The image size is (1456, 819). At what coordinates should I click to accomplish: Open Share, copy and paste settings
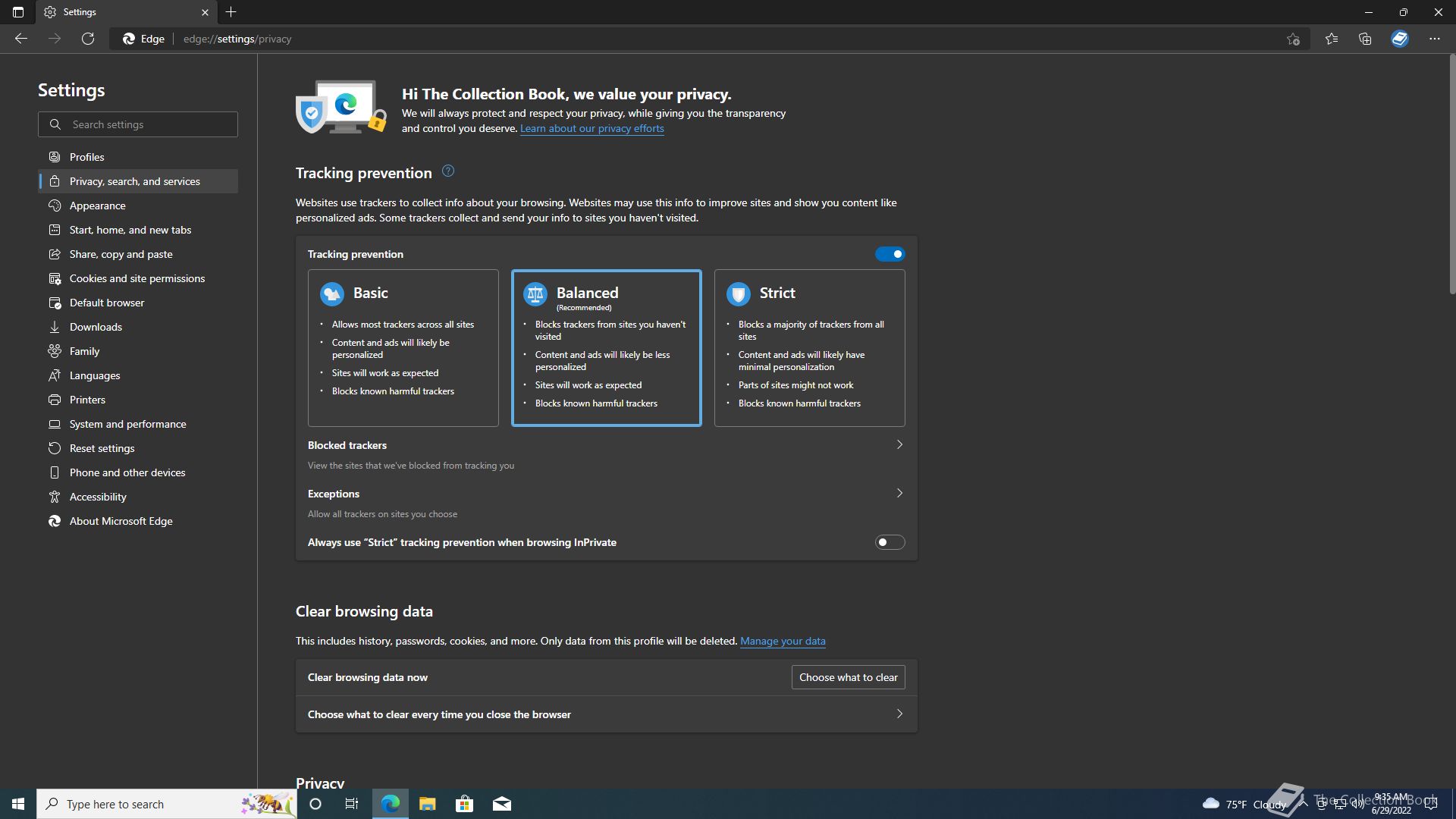138,254
